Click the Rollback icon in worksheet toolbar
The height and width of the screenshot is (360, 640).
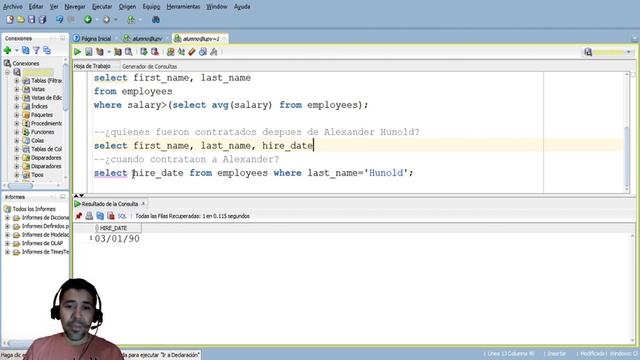(155, 52)
